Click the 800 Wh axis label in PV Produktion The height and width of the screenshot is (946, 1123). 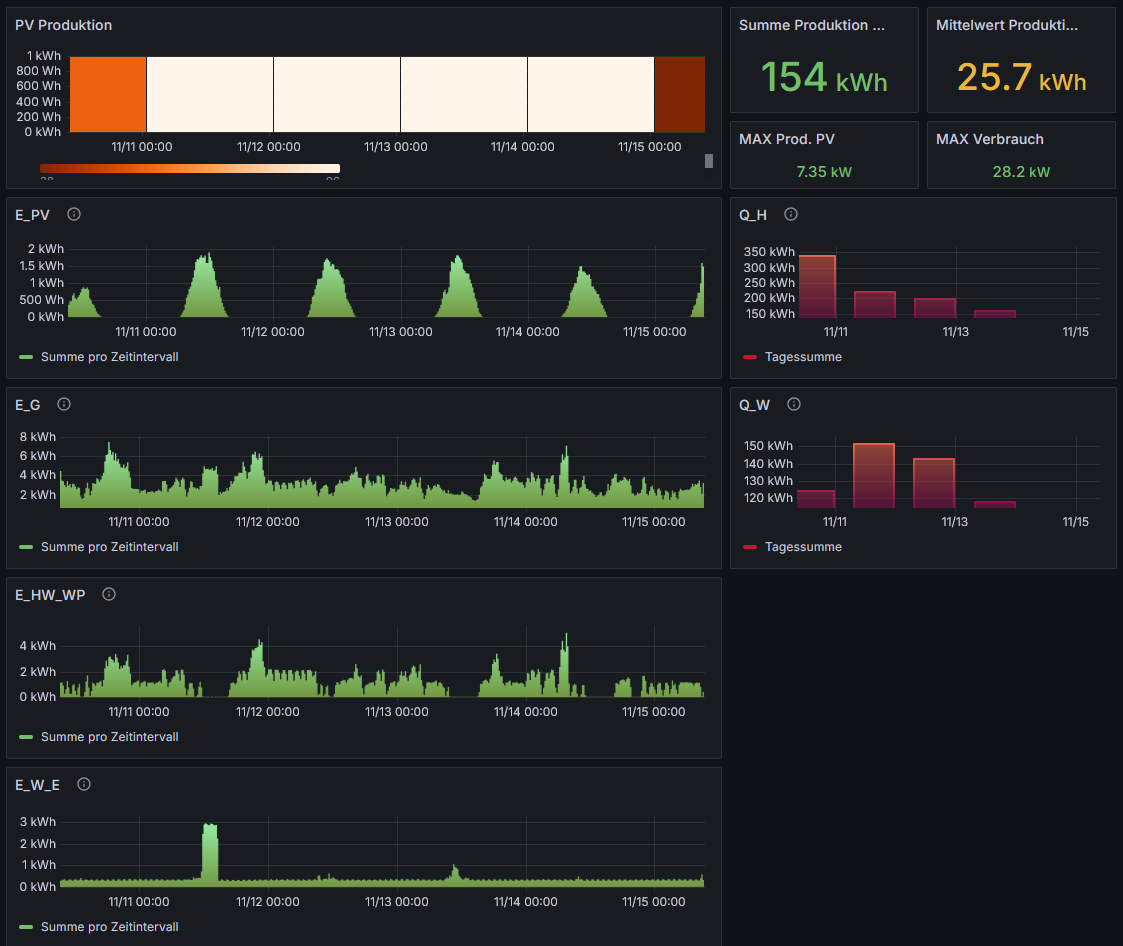(39, 71)
